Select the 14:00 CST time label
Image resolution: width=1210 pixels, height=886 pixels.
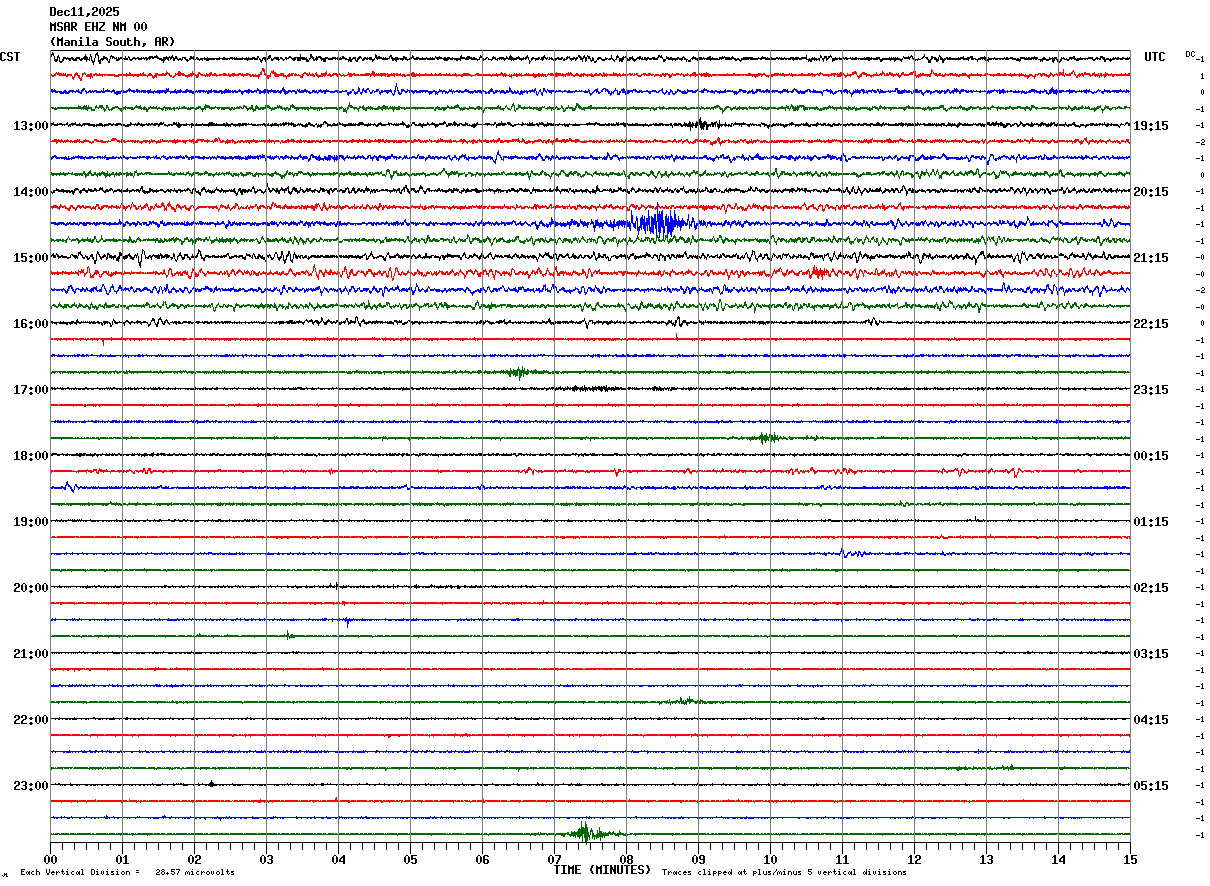(x=30, y=192)
